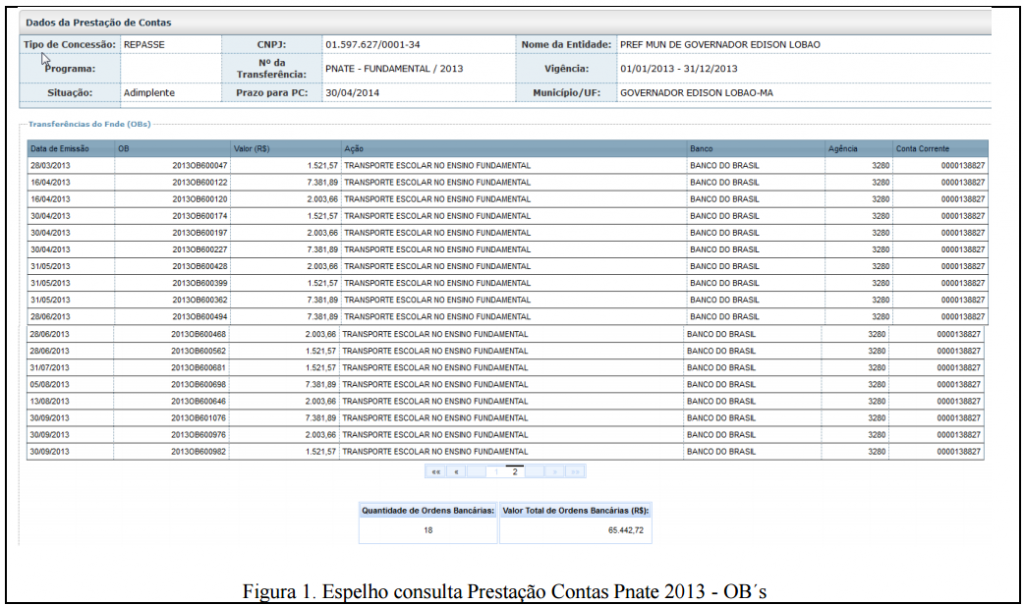Image resolution: width=1024 pixels, height=605 pixels.
Task: Click the next page arrow in paginator
Action: (556, 470)
